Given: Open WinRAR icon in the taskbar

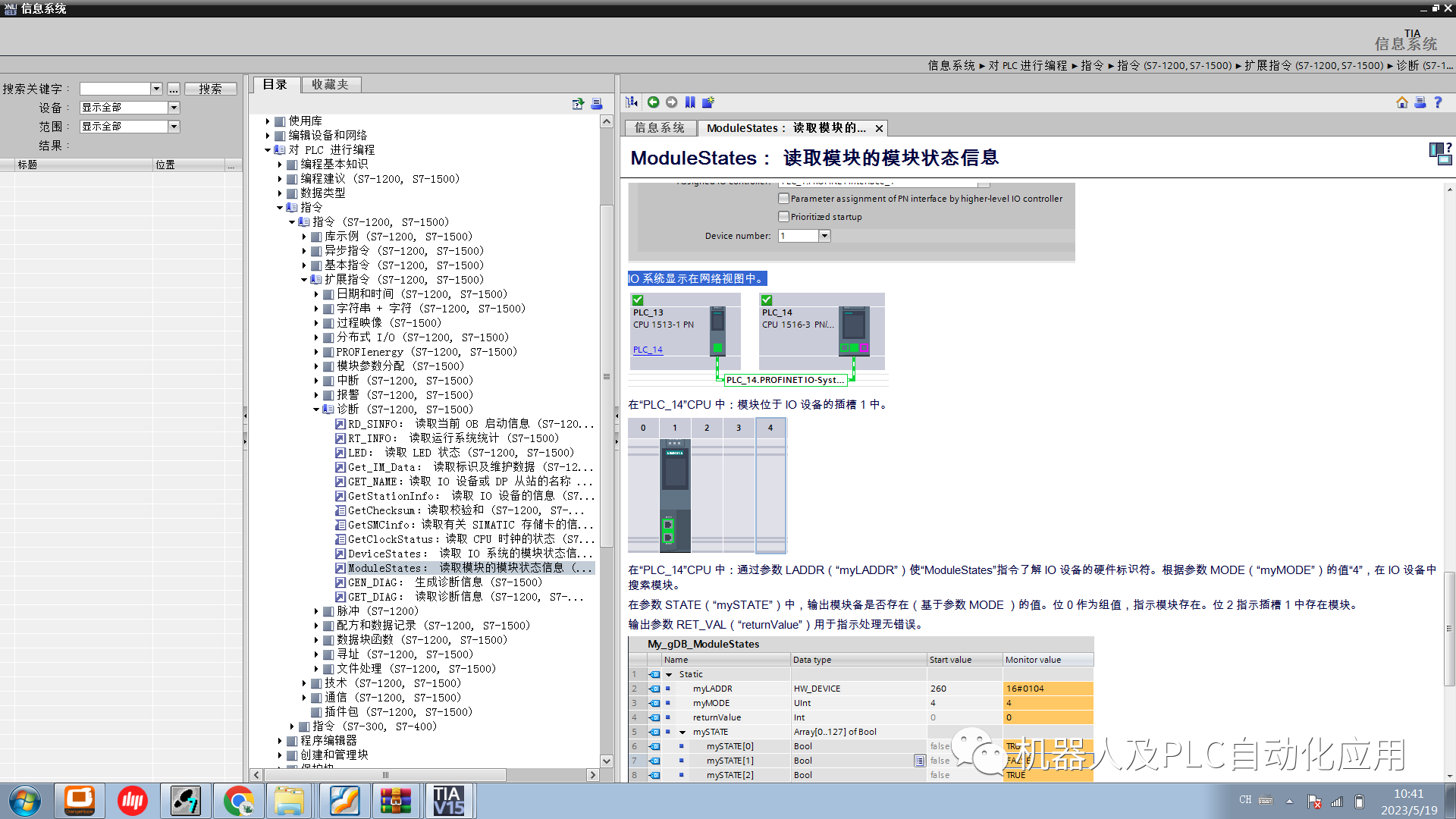Looking at the screenshot, I should click(x=396, y=801).
